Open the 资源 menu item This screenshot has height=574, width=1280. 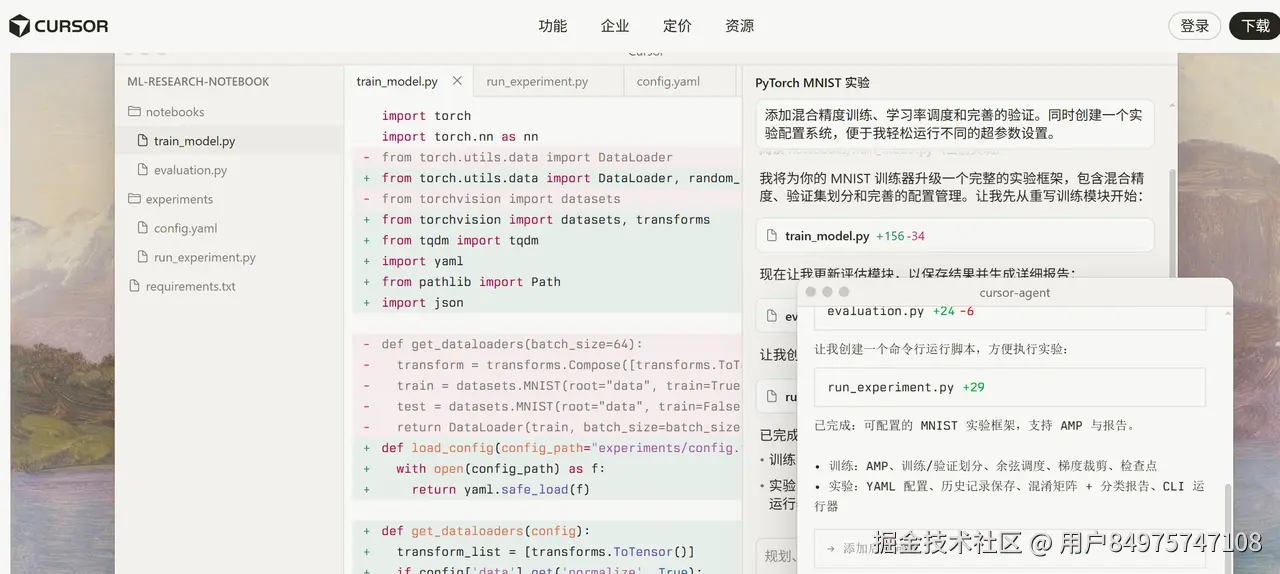(739, 26)
